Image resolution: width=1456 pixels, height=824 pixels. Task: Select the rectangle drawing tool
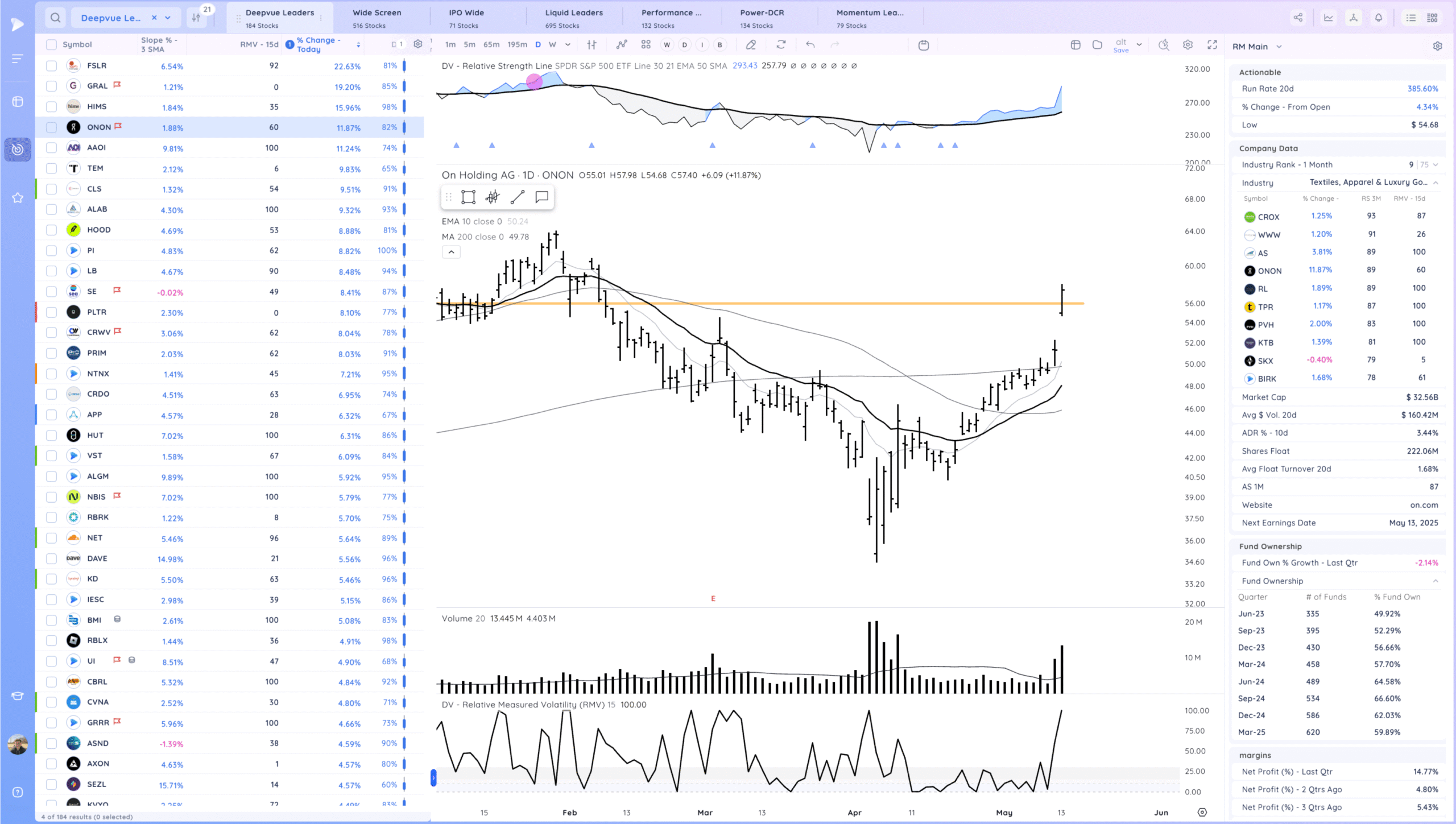point(468,197)
